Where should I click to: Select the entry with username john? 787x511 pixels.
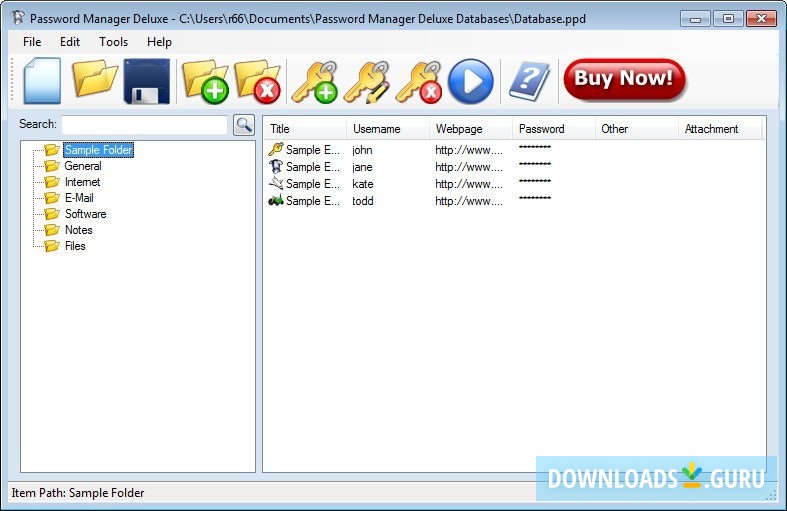pyautogui.click(x=362, y=150)
